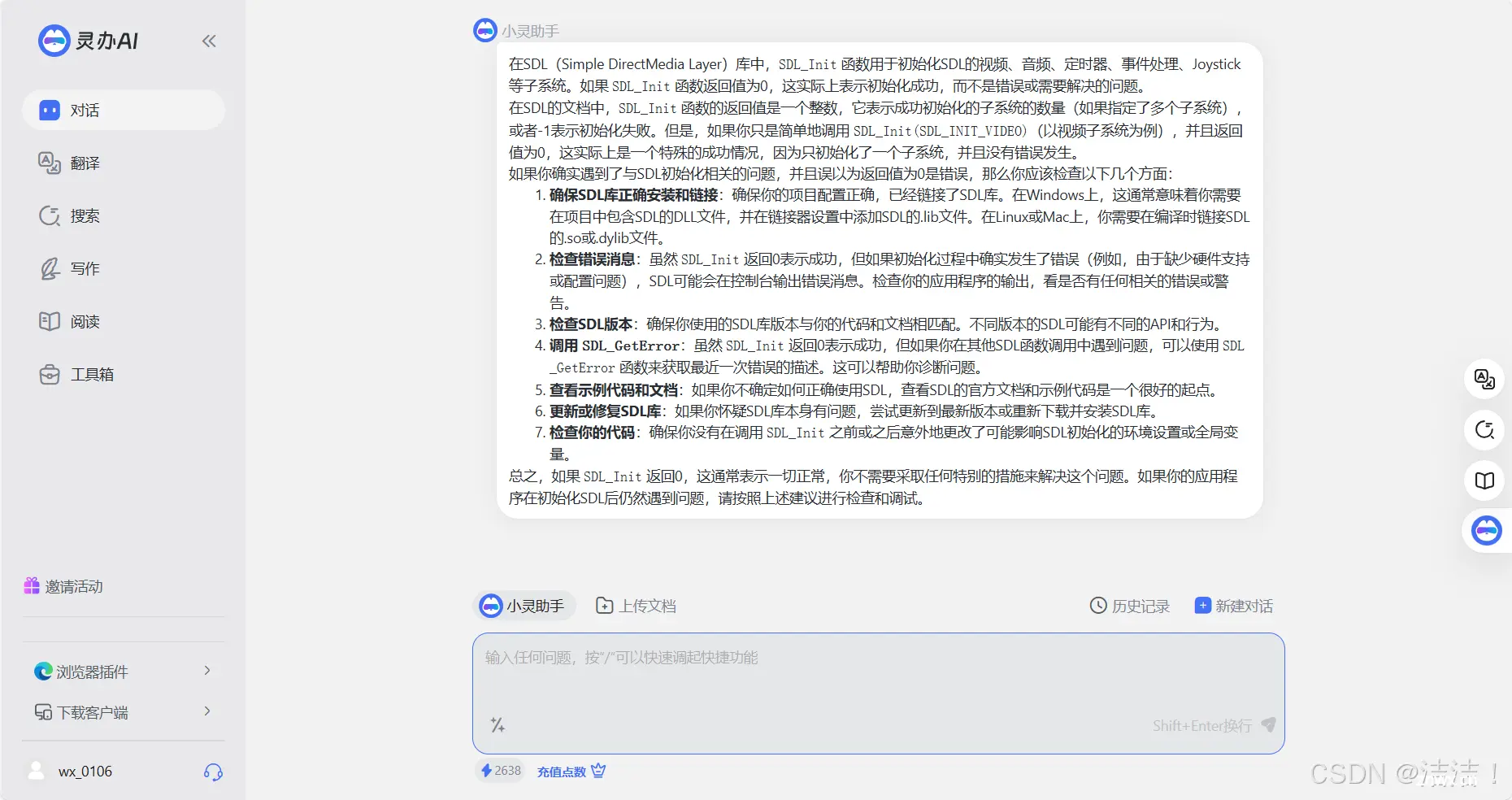This screenshot has width=1512, height=800.
Task: Open the 阅读 reading menu item
Action: point(124,321)
